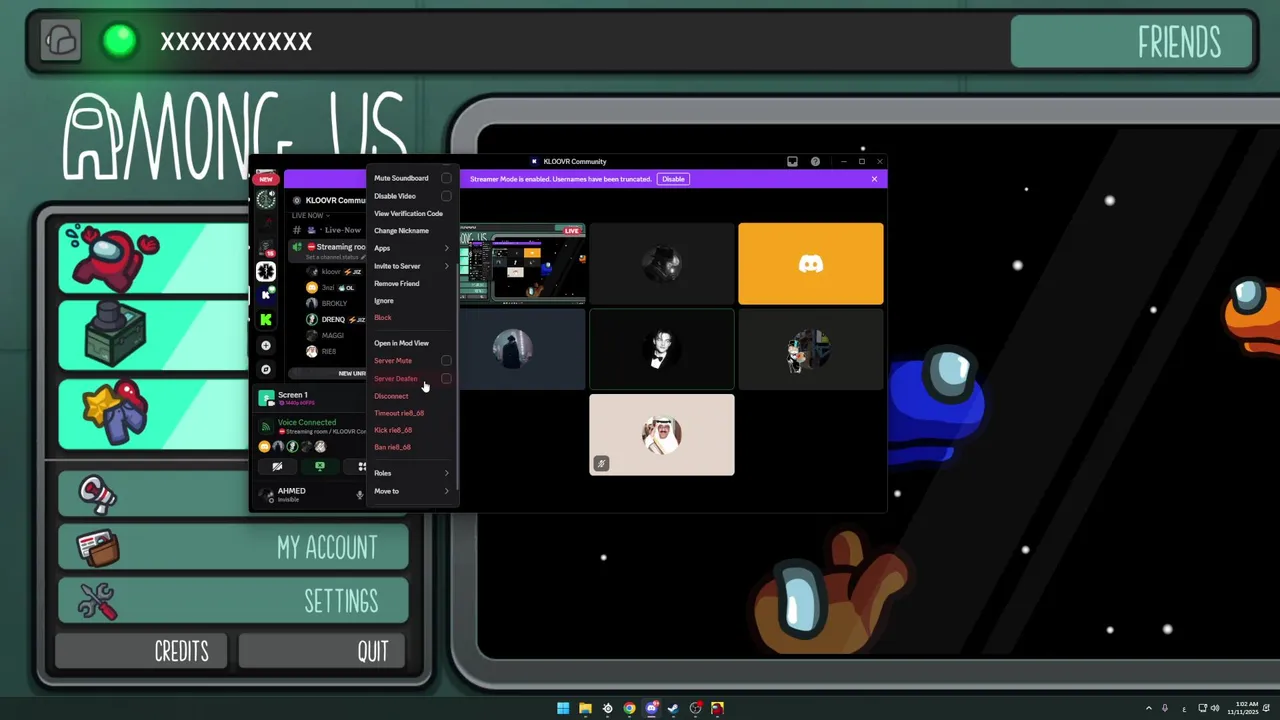Viewport: 1280px width, 720px height.
Task: Click the Among Us account icon beside green dot
Action: (61, 41)
